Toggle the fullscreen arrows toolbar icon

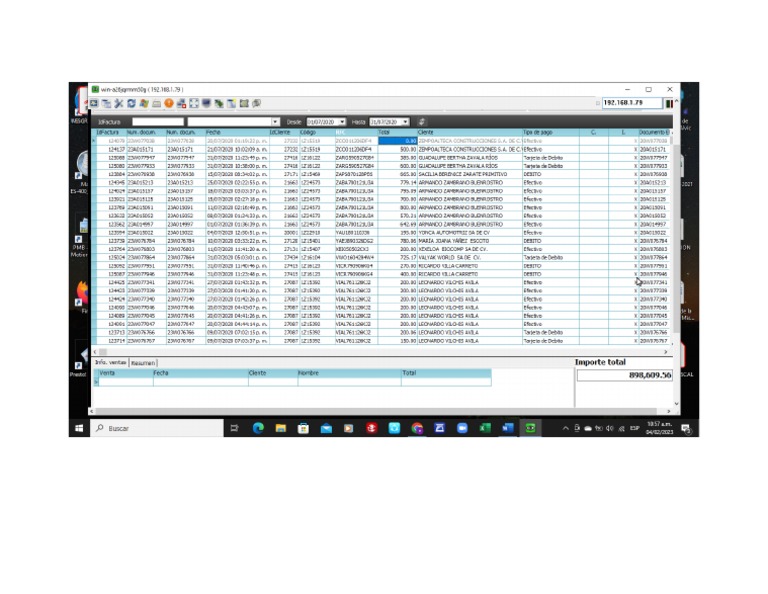(x=194, y=103)
